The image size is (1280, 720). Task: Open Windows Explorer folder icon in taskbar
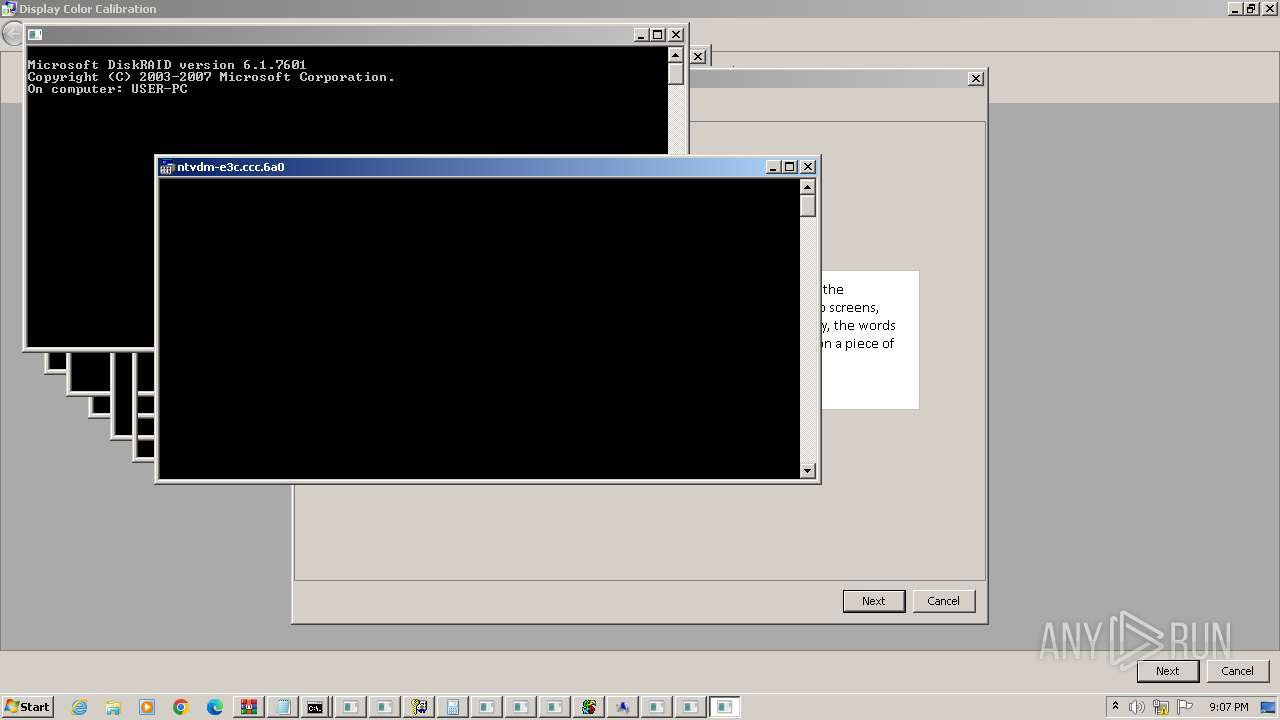coord(113,707)
